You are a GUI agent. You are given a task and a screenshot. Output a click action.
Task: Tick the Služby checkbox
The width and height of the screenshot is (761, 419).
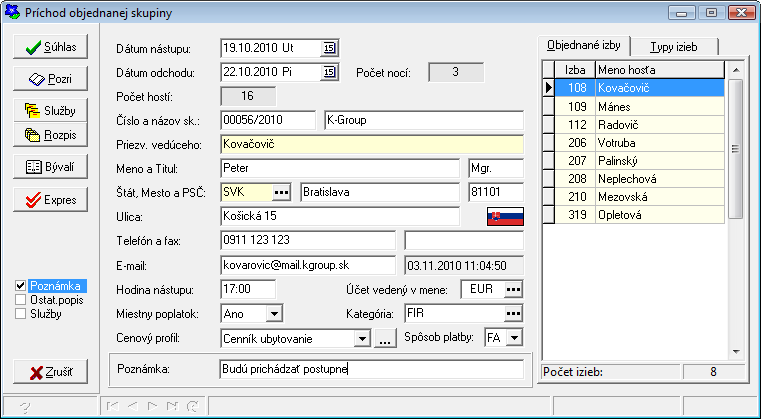click(x=22, y=314)
